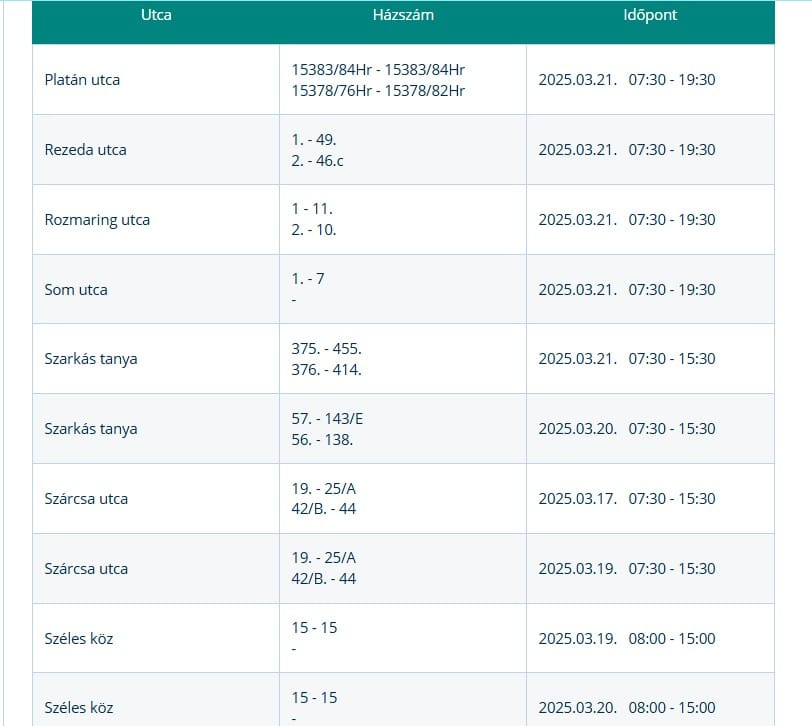
Task: Click the date and time for Som utca
Action: tap(626, 290)
